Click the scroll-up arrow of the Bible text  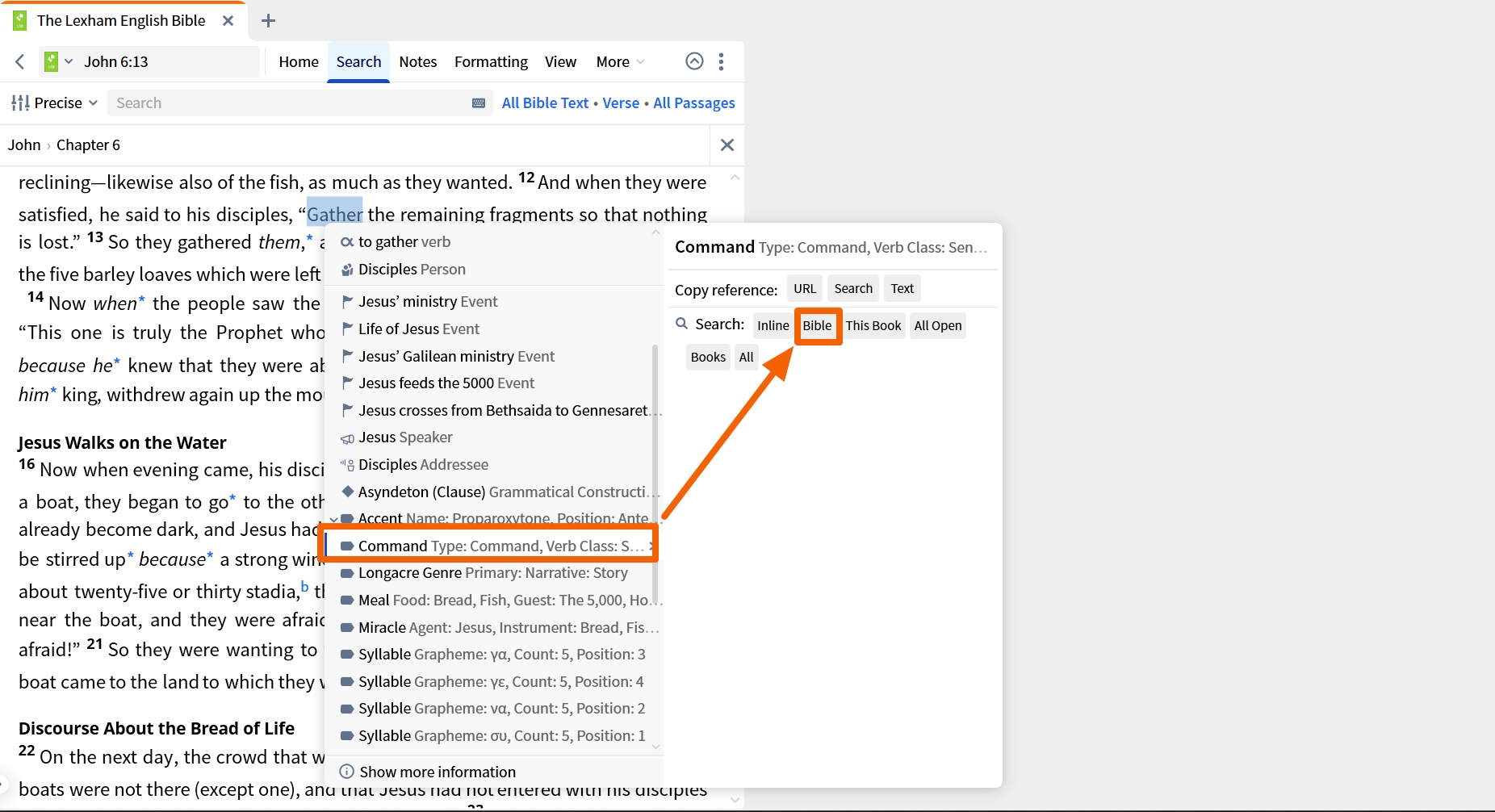(x=735, y=178)
